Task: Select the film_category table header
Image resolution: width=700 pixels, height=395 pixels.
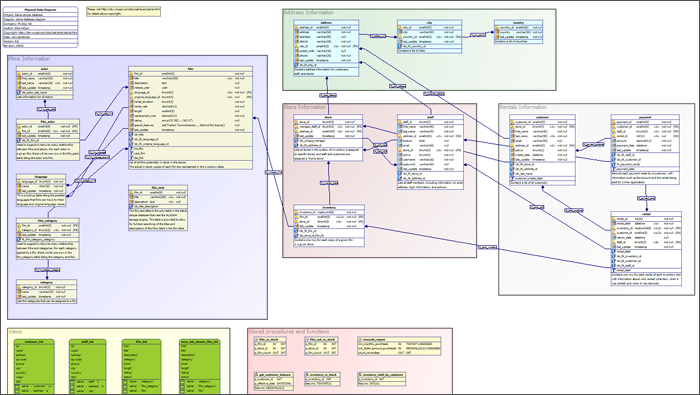Action: click(48, 221)
